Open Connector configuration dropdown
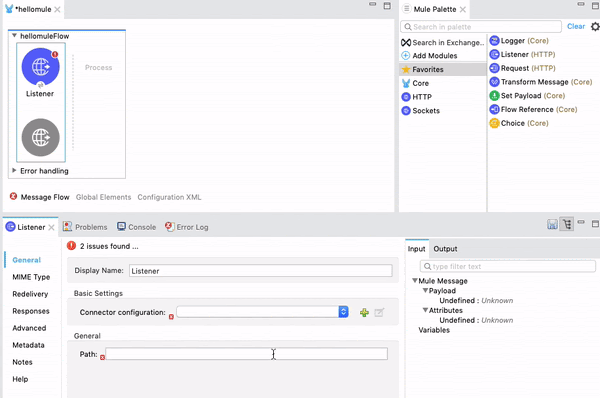 [x=343, y=312]
